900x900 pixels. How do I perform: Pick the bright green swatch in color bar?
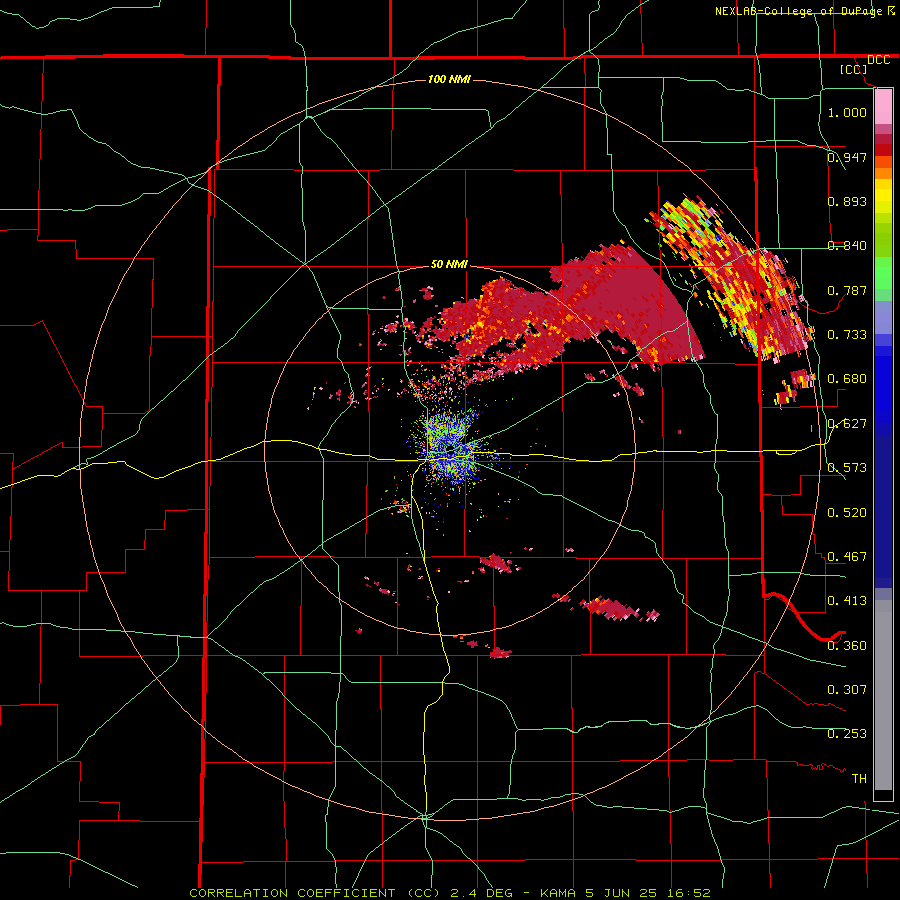point(883,273)
